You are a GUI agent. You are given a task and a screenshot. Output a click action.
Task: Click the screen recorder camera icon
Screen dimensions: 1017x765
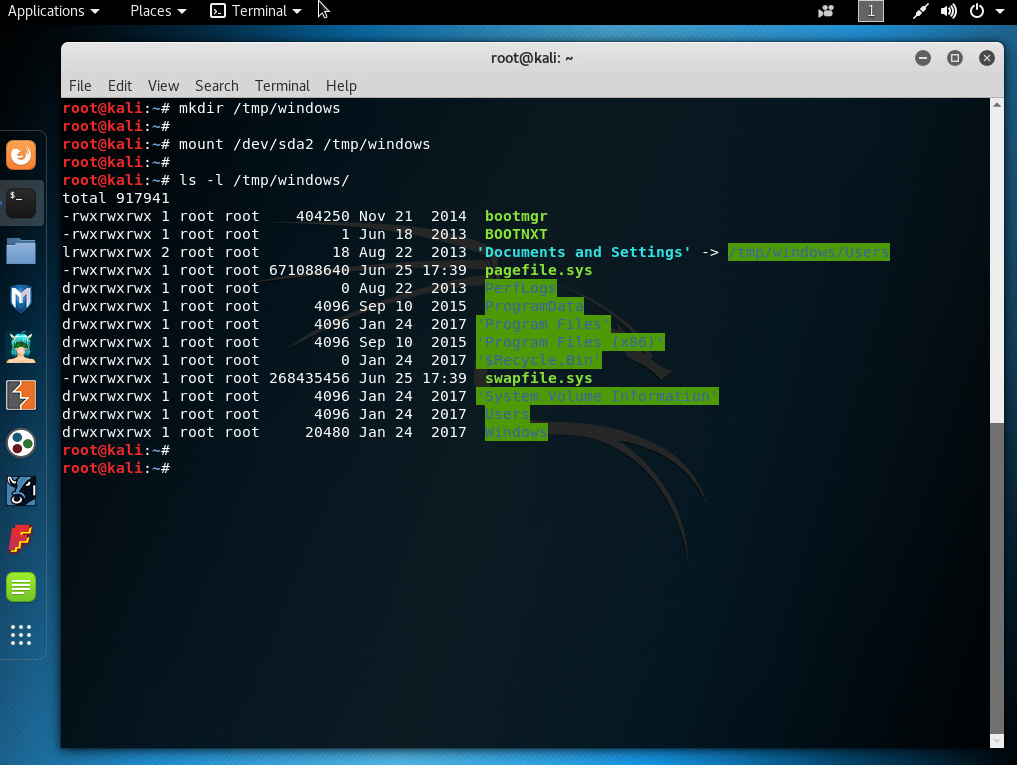826,12
